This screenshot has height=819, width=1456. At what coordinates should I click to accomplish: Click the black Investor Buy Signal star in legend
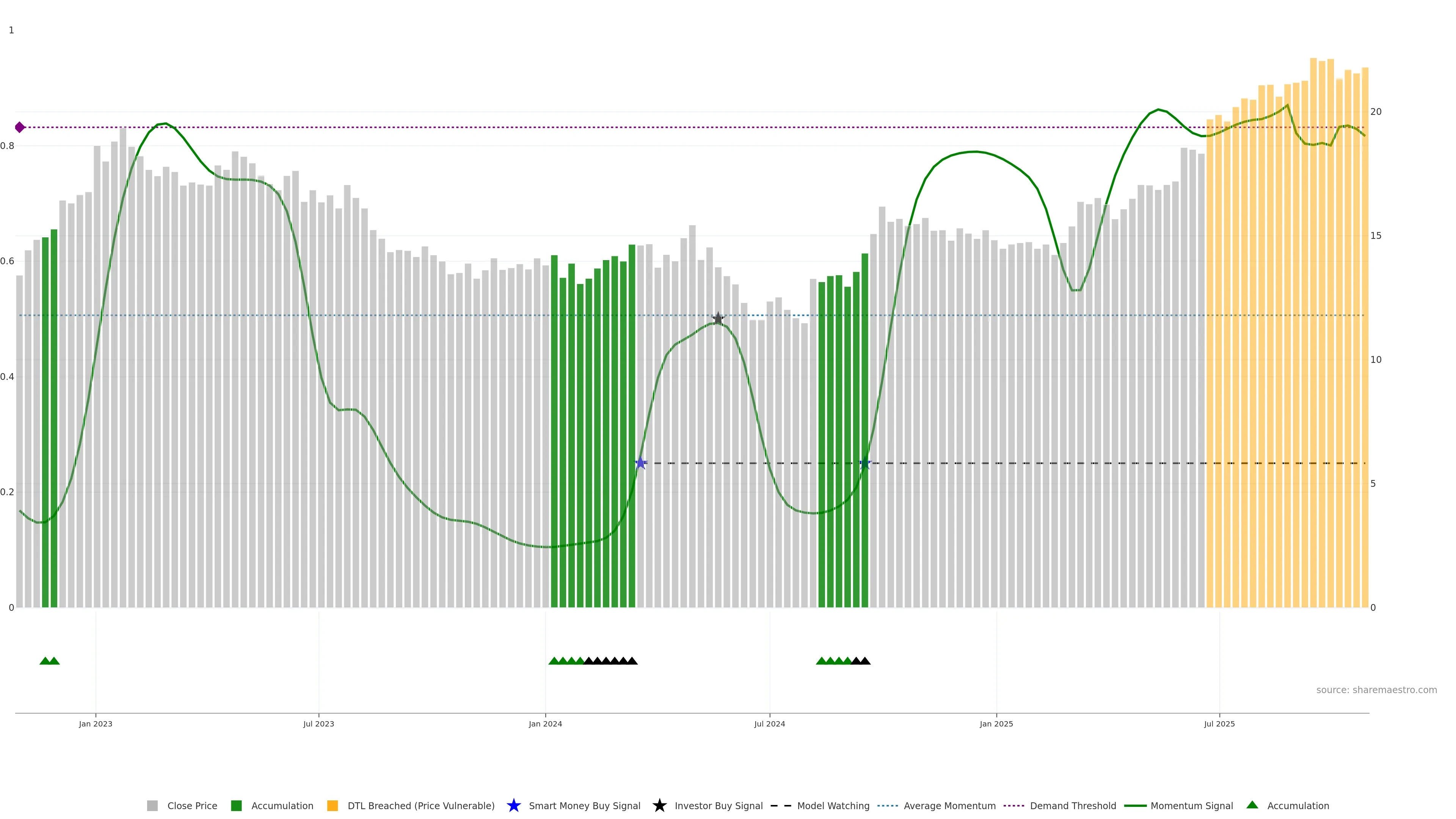[x=659, y=805]
